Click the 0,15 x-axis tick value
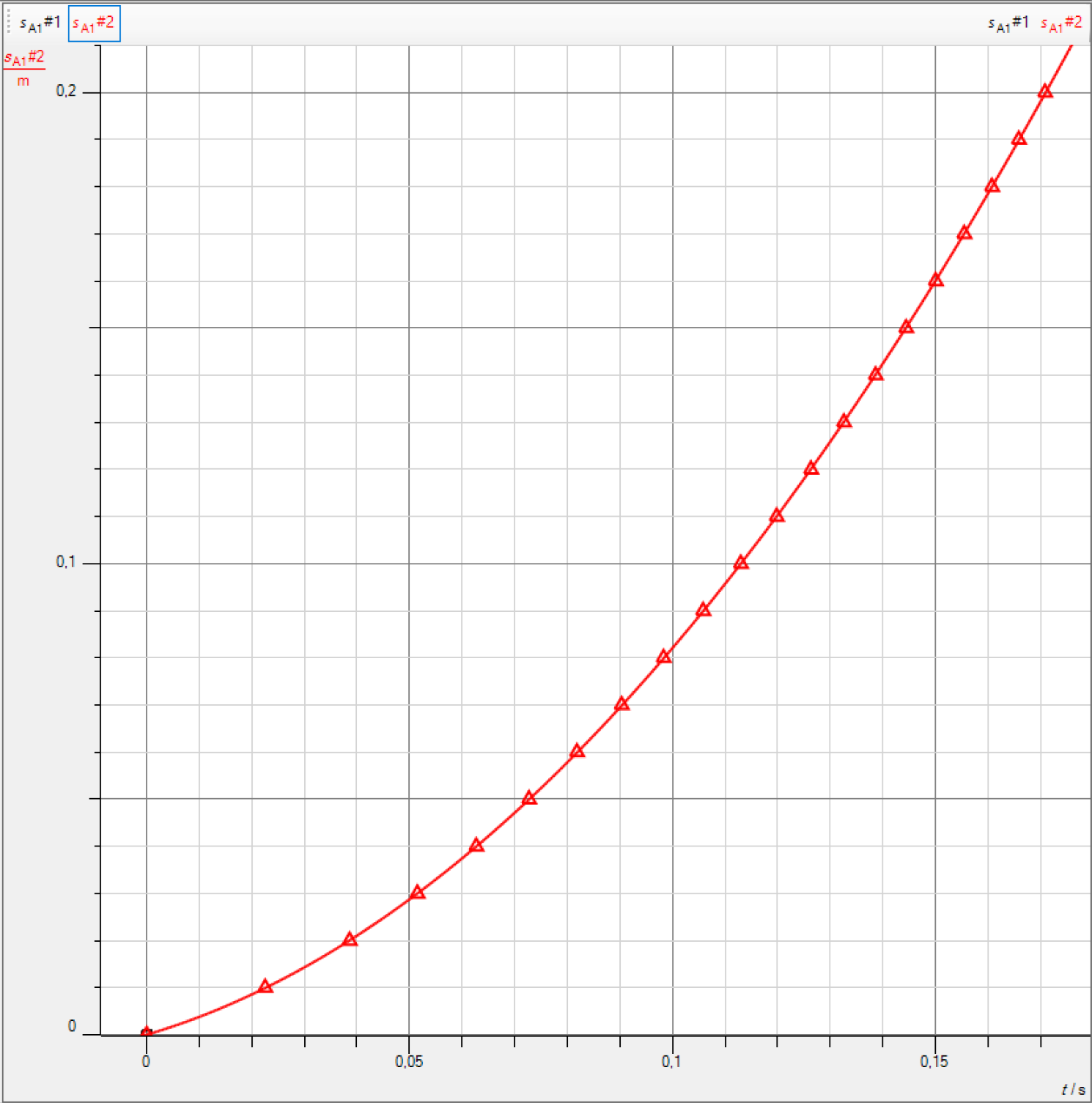1092x1103 pixels. coord(934,1061)
